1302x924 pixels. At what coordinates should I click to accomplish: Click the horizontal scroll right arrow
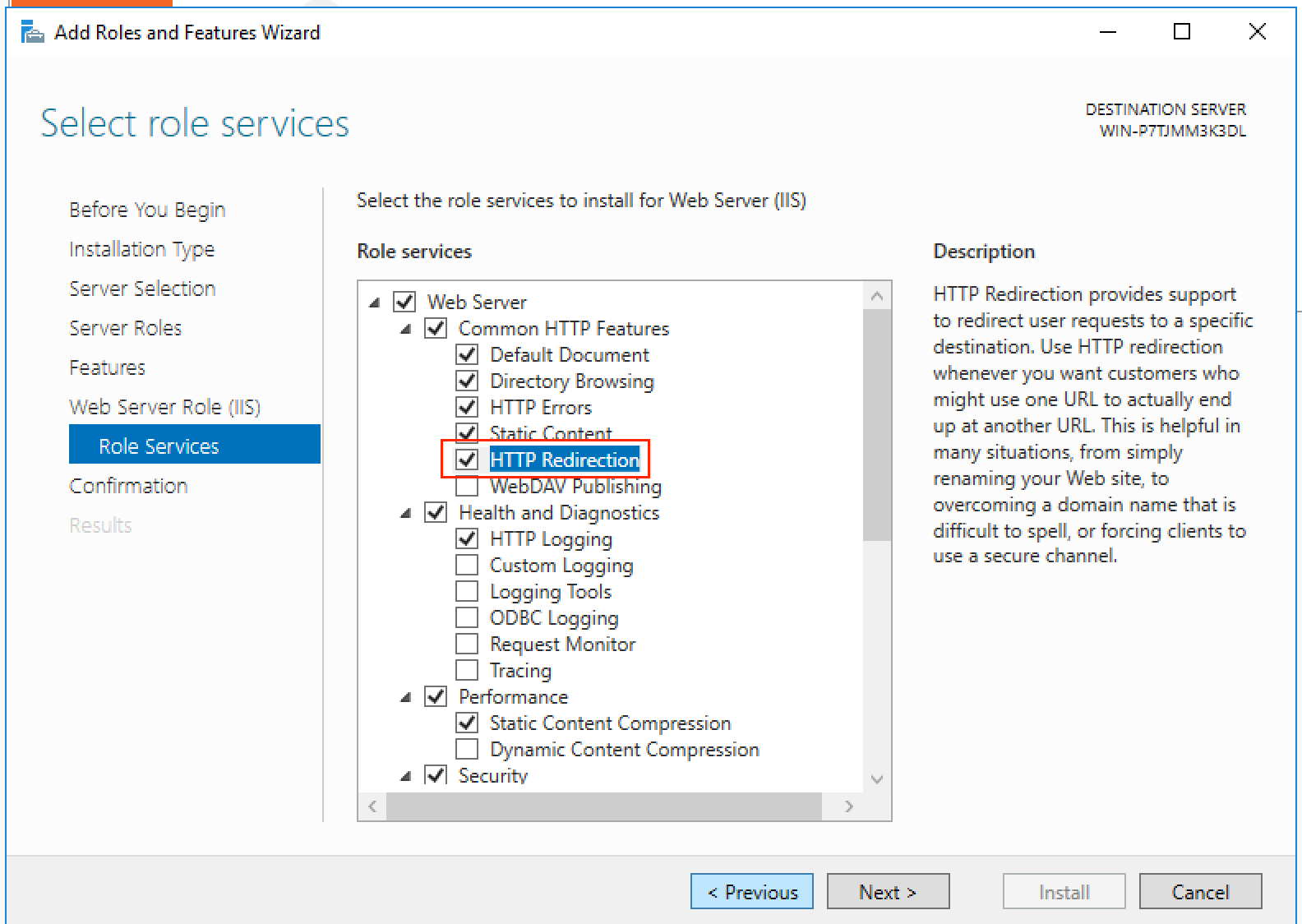click(848, 806)
